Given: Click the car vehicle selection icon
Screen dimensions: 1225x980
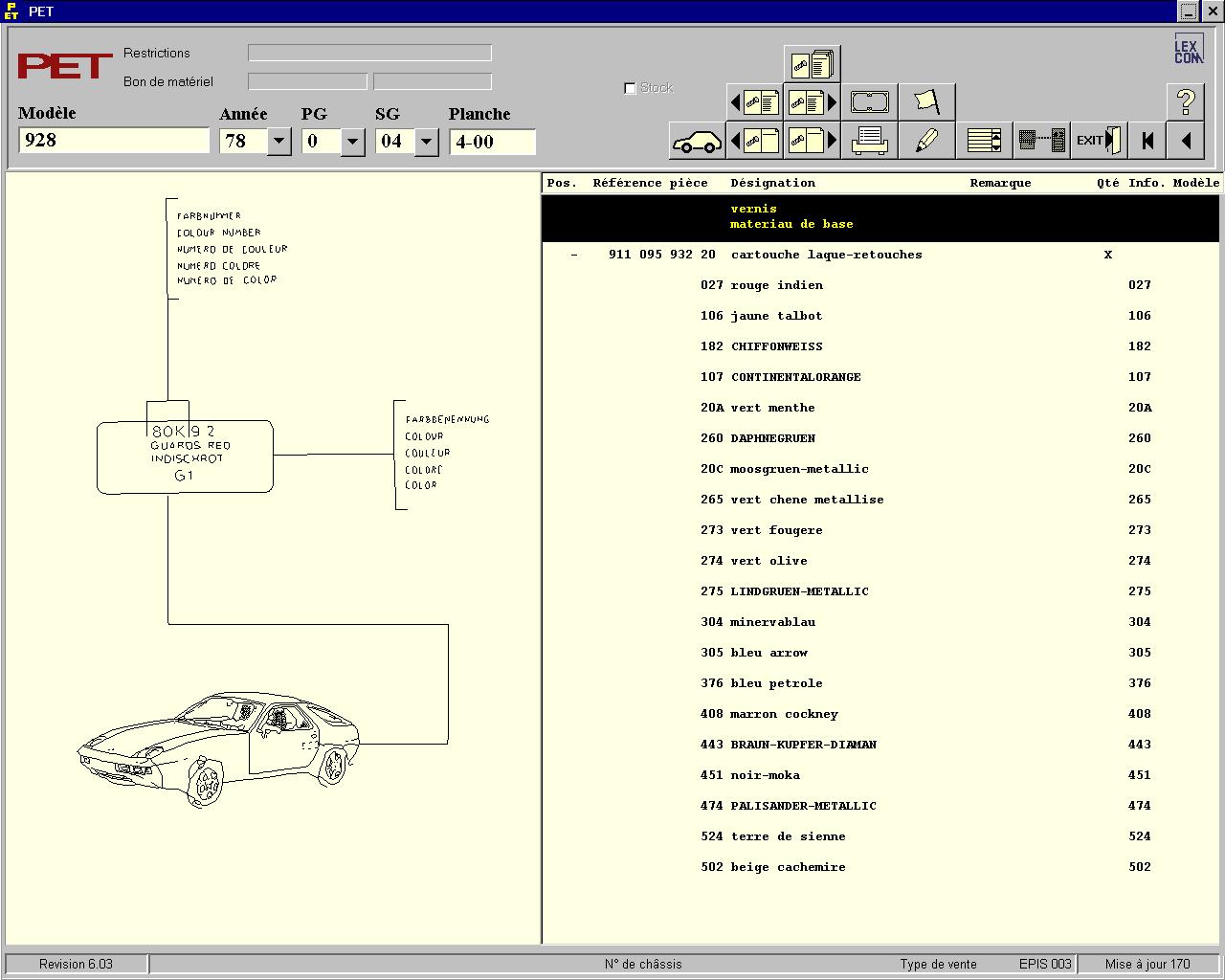Looking at the screenshot, I should point(697,141).
